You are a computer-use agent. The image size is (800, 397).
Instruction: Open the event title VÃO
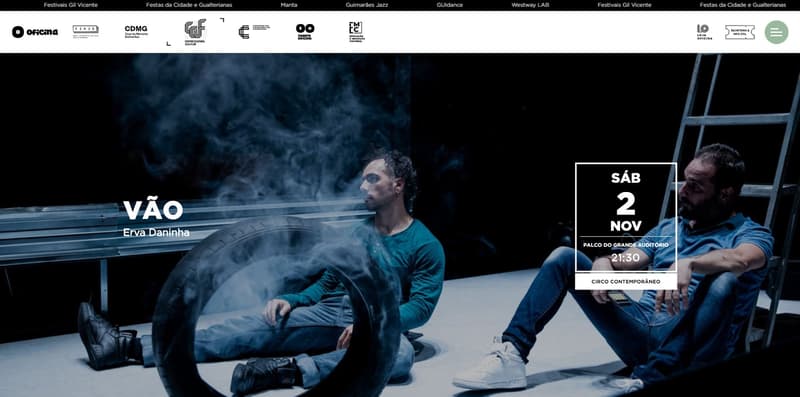[x=153, y=210]
